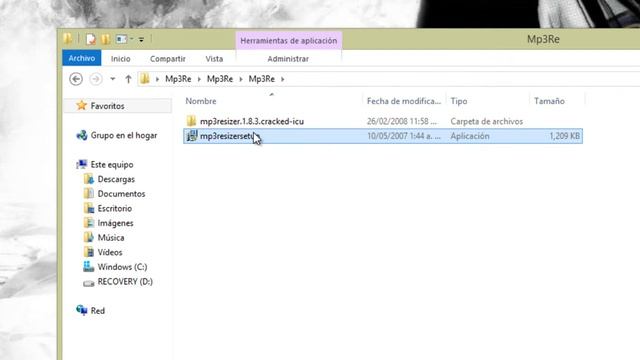Click the Grupo en el hogar icon

click(82, 136)
